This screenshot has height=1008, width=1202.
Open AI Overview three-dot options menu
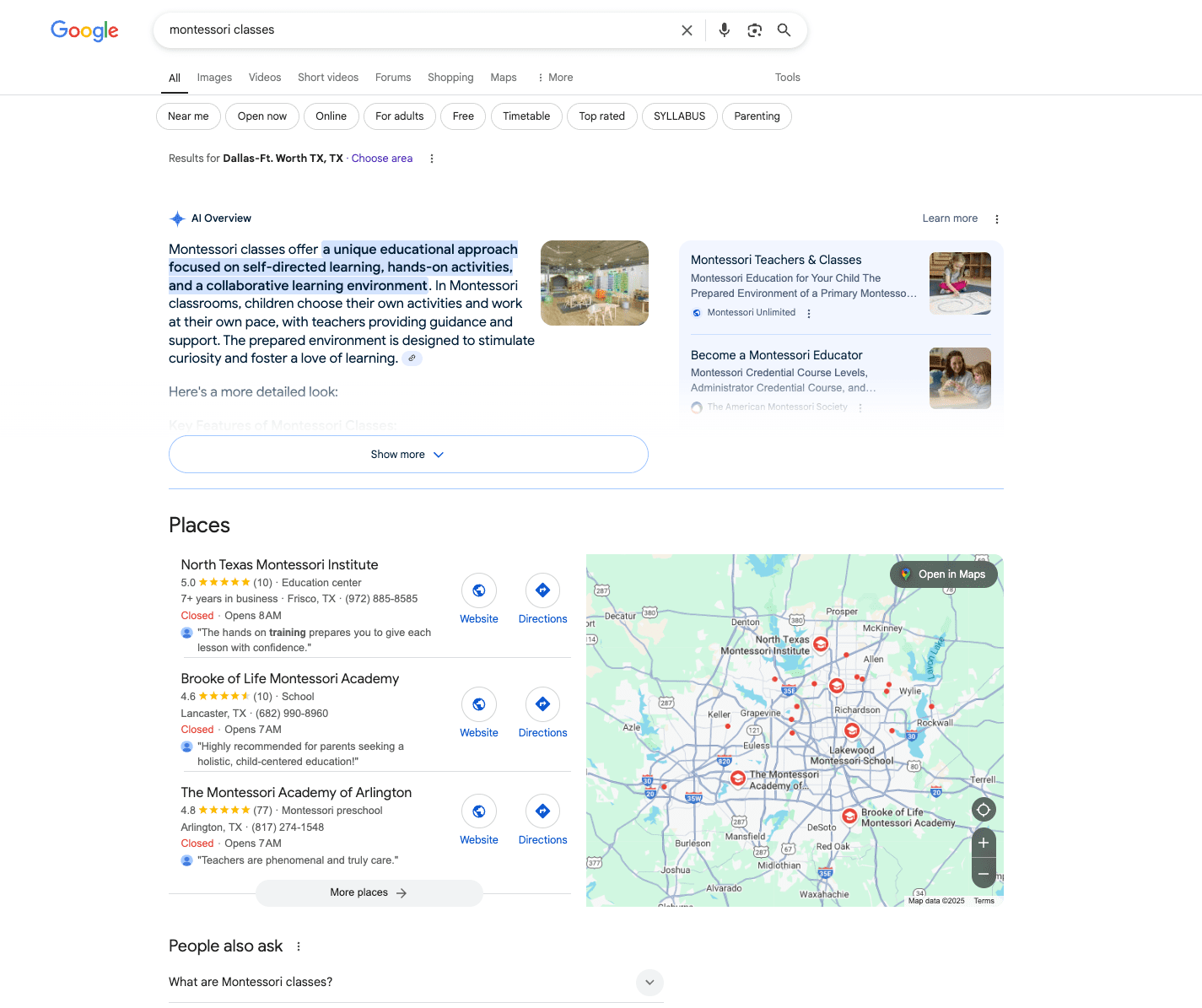[x=997, y=218]
